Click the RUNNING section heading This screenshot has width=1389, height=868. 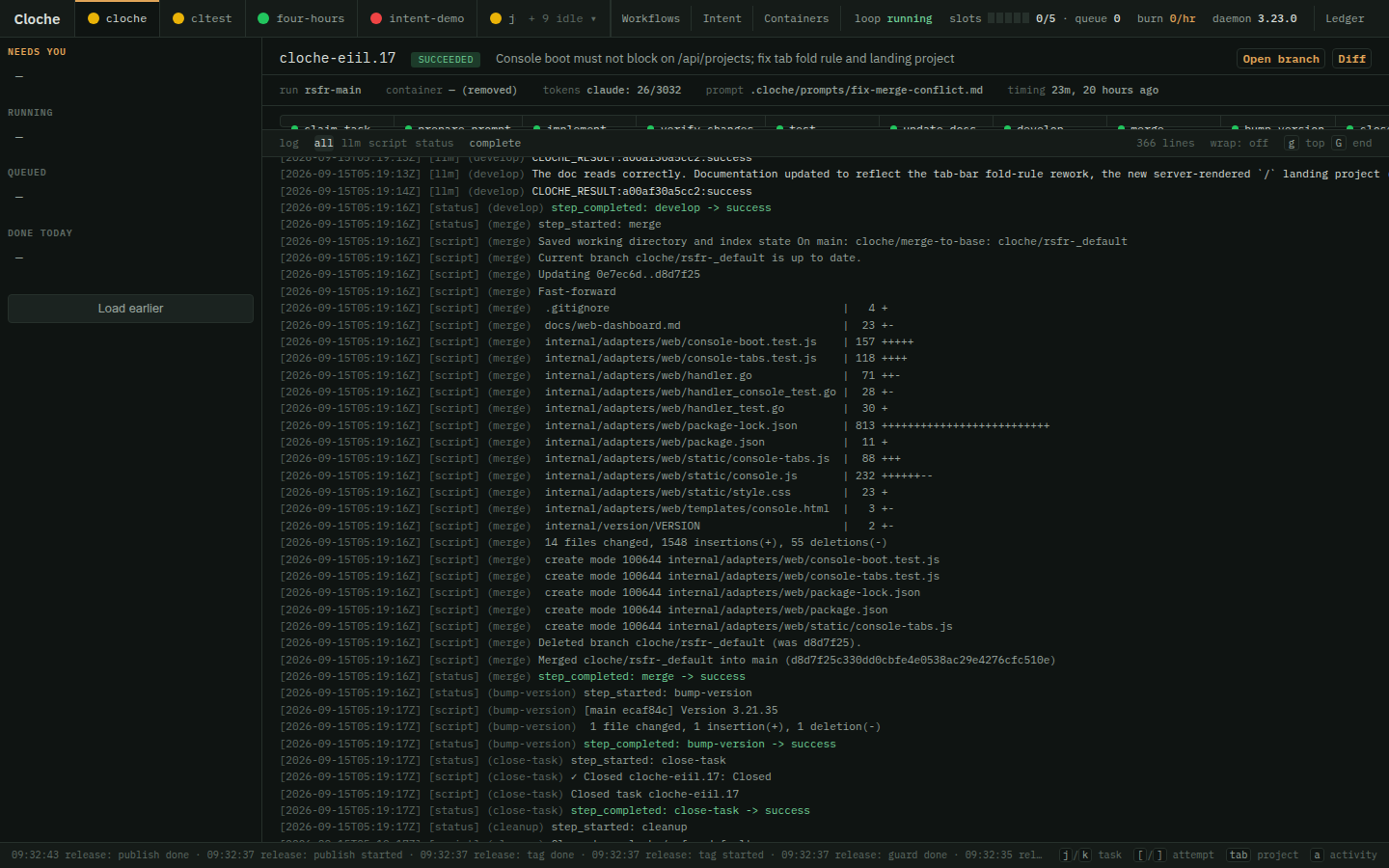pos(30,113)
